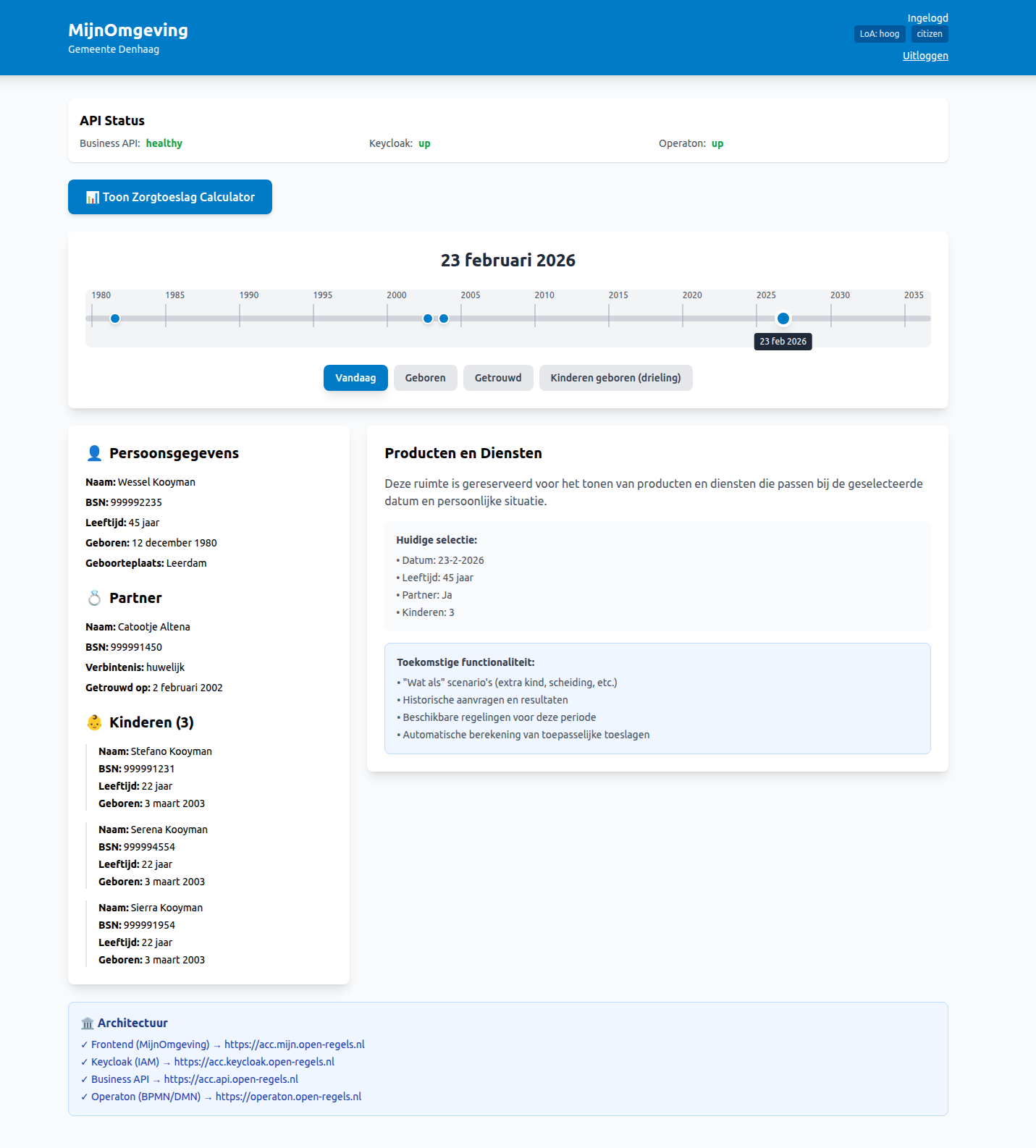Screen dimensions: 1036x1148
Task: Click the 23 februari 2026 date heading
Action: click(x=508, y=261)
